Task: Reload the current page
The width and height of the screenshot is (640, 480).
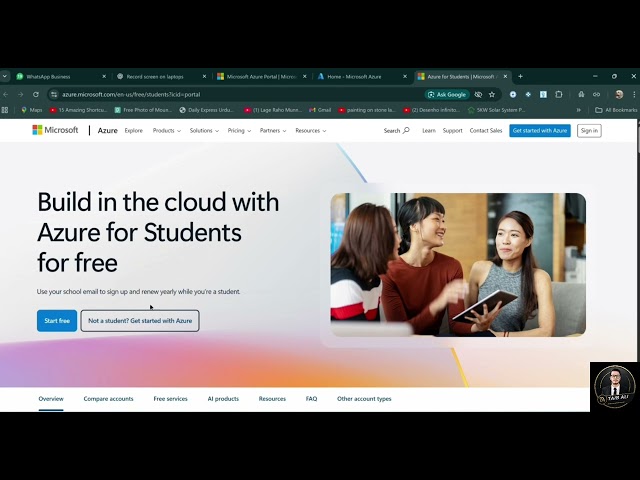Action: click(x=36, y=94)
